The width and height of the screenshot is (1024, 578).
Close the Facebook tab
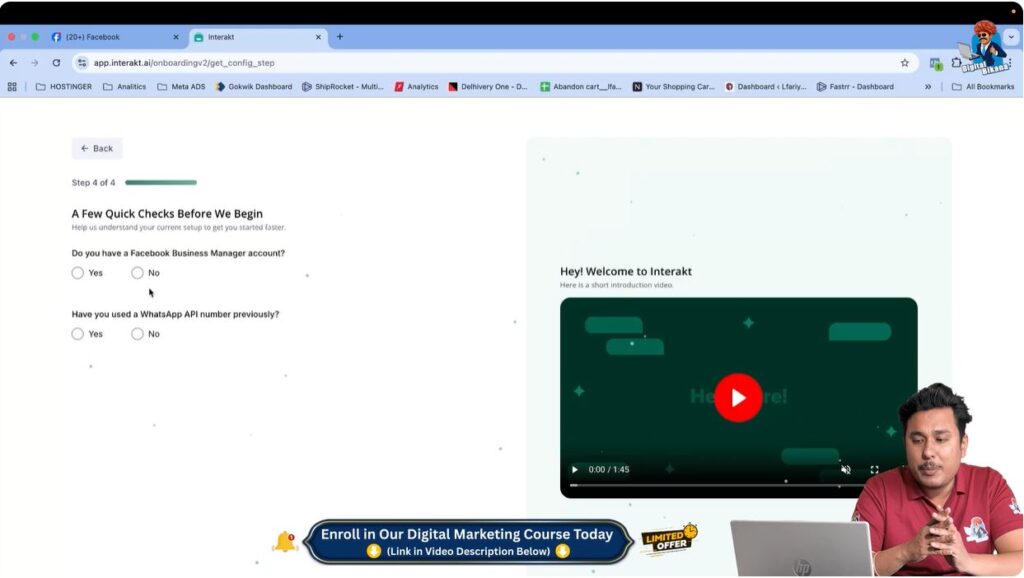[176, 37]
